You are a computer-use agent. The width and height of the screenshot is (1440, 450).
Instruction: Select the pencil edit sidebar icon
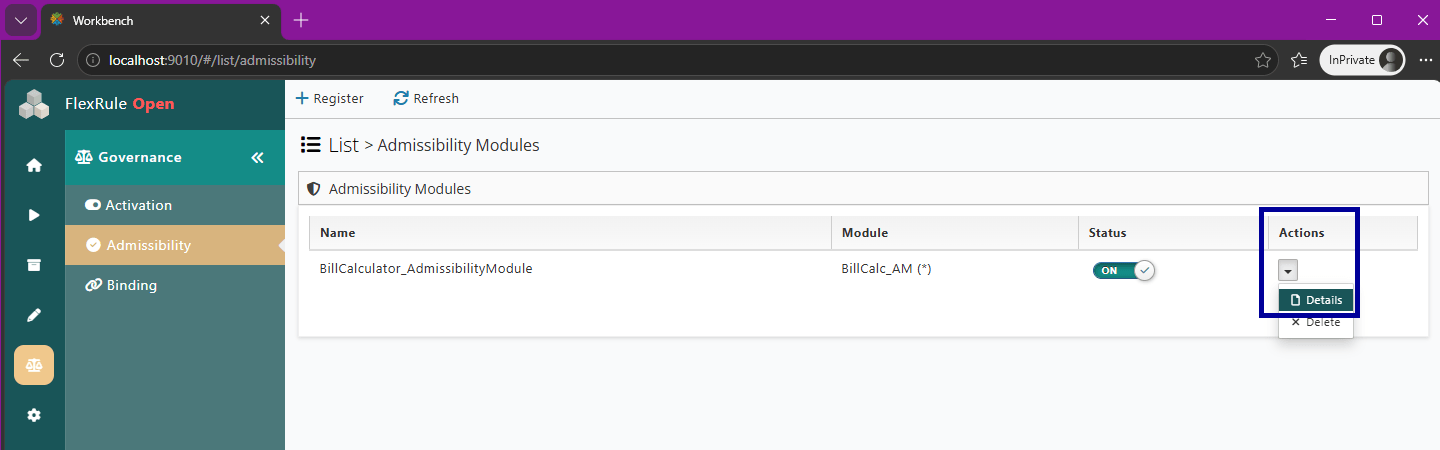click(34, 315)
